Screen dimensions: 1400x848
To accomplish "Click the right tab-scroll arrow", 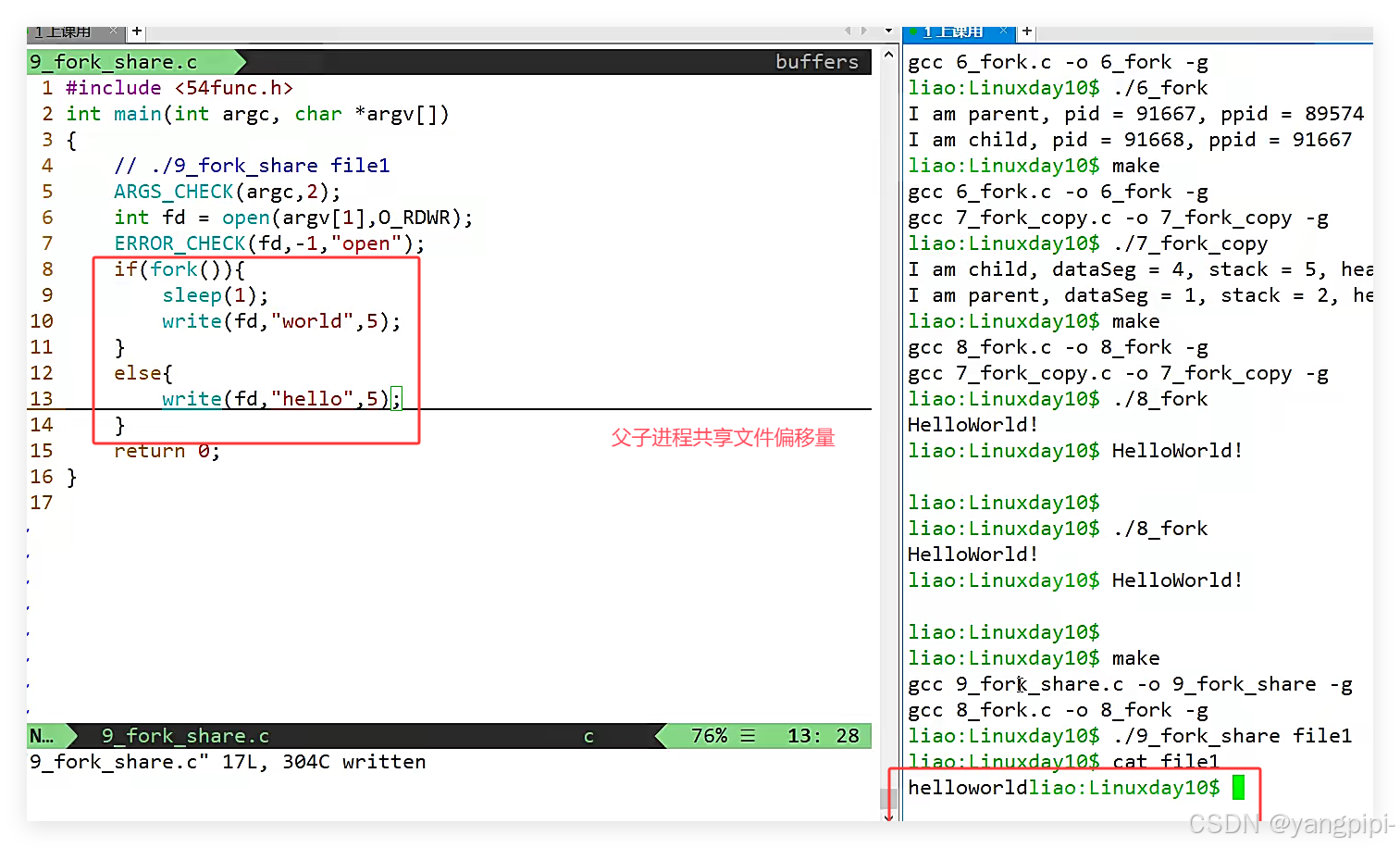I will point(864,31).
